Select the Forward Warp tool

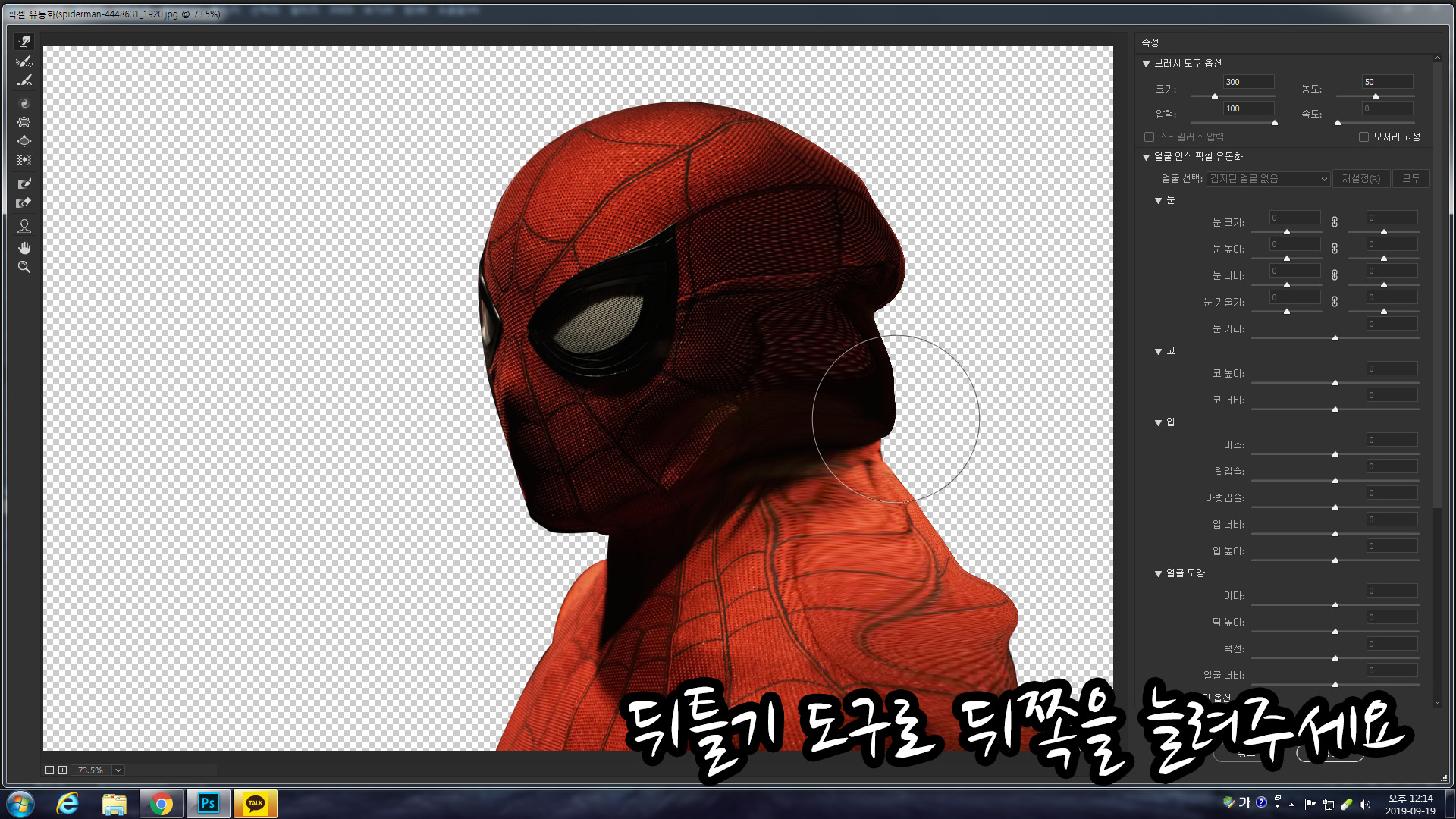point(24,42)
